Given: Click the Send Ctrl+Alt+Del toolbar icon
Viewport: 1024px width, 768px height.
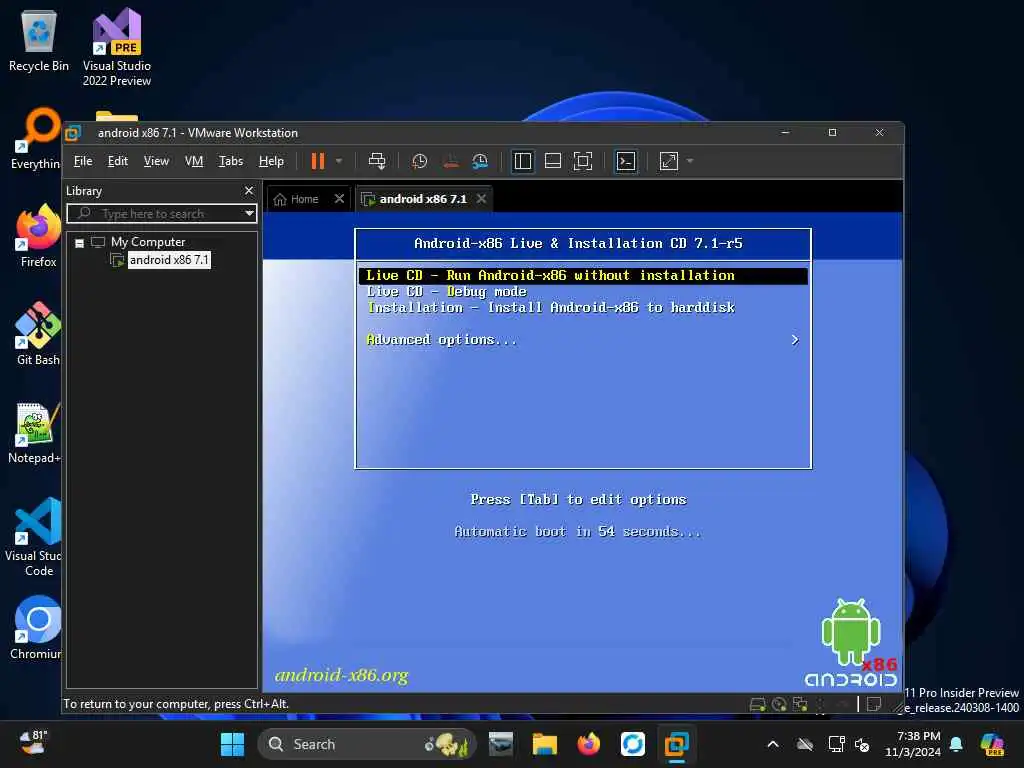Looking at the screenshot, I should tap(377, 161).
